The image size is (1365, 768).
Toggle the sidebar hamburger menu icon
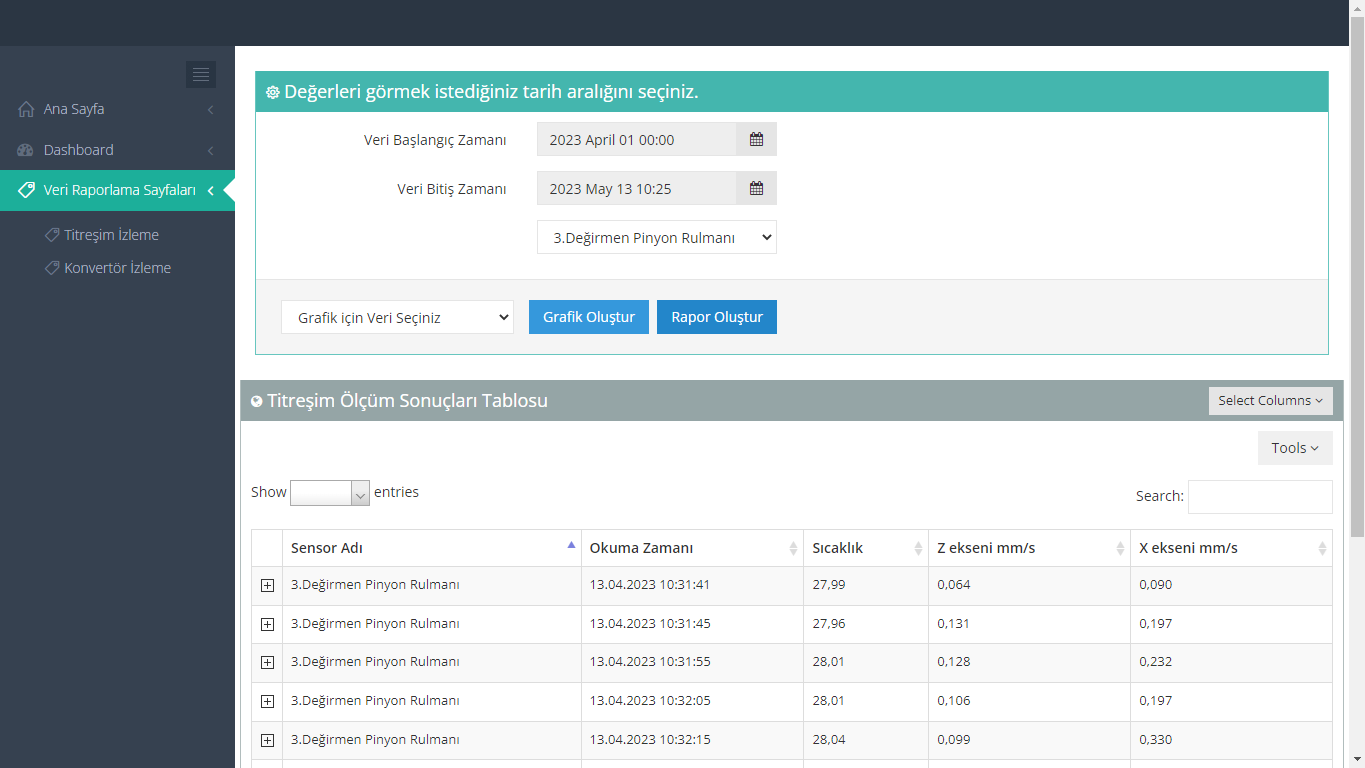tap(201, 75)
